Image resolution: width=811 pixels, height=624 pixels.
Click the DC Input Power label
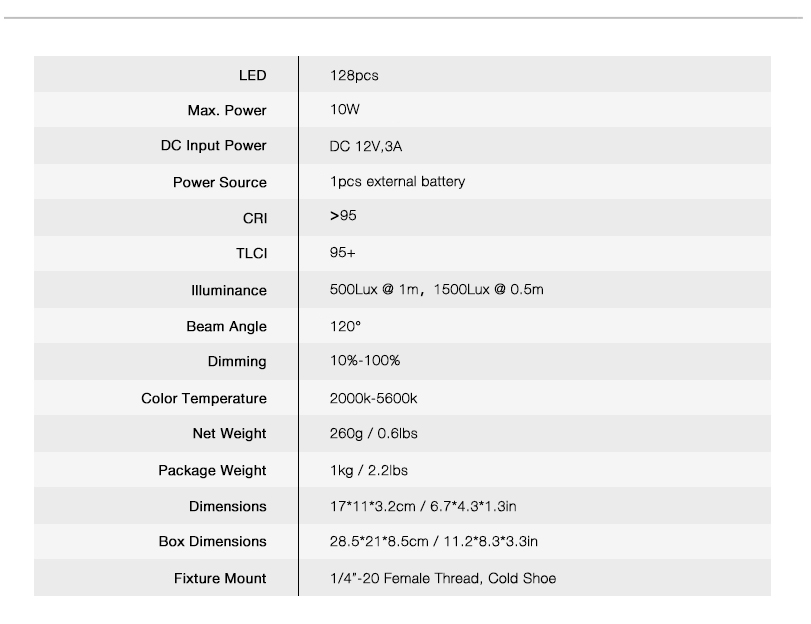tap(214, 145)
